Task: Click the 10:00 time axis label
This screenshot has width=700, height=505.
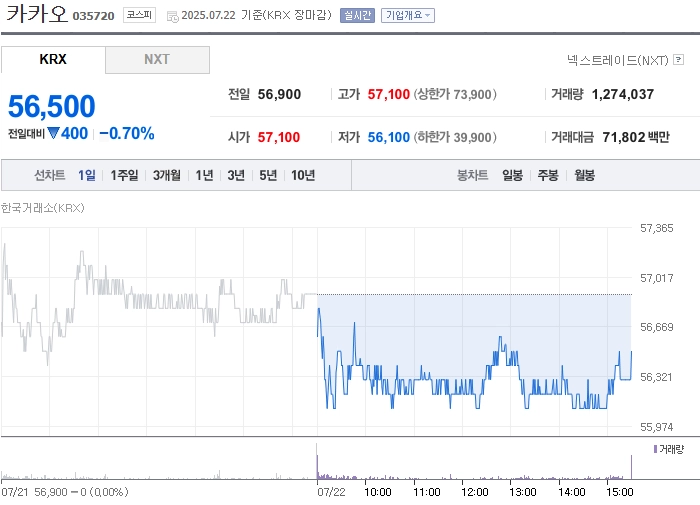Action: 378,492
